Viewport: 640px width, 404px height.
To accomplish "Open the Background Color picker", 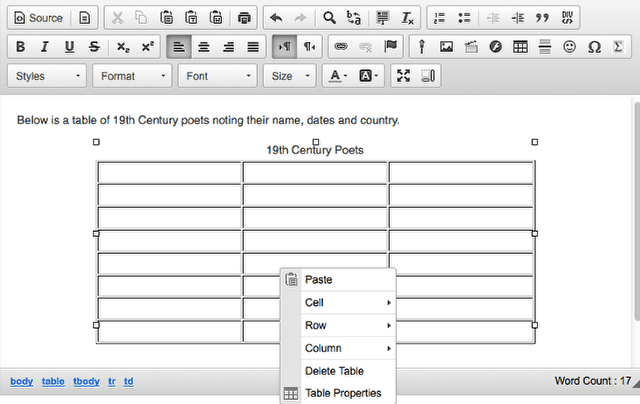I will (368, 76).
